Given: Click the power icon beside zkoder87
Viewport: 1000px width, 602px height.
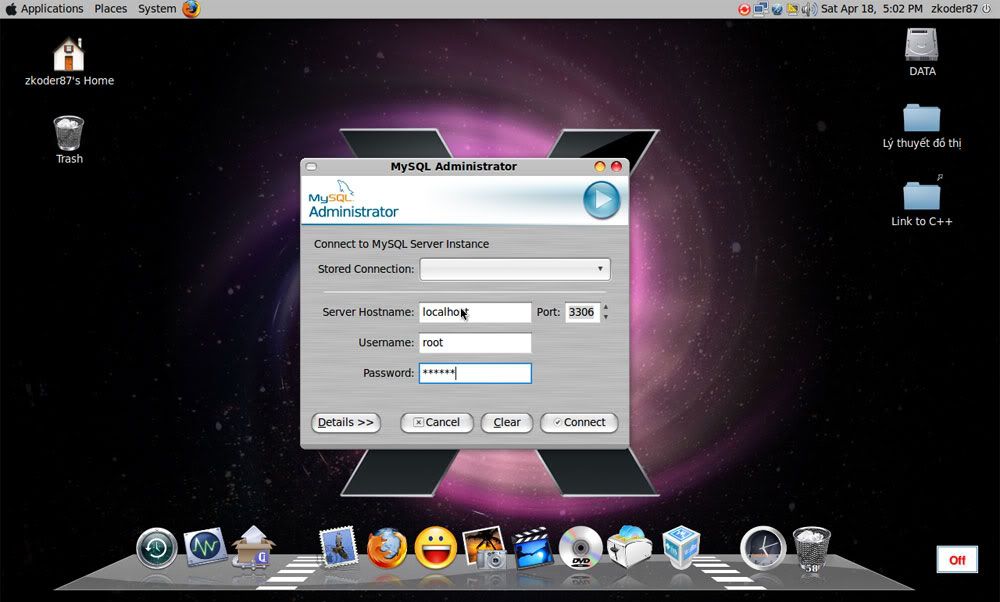Looking at the screenshot, I should tap(987, 9).
